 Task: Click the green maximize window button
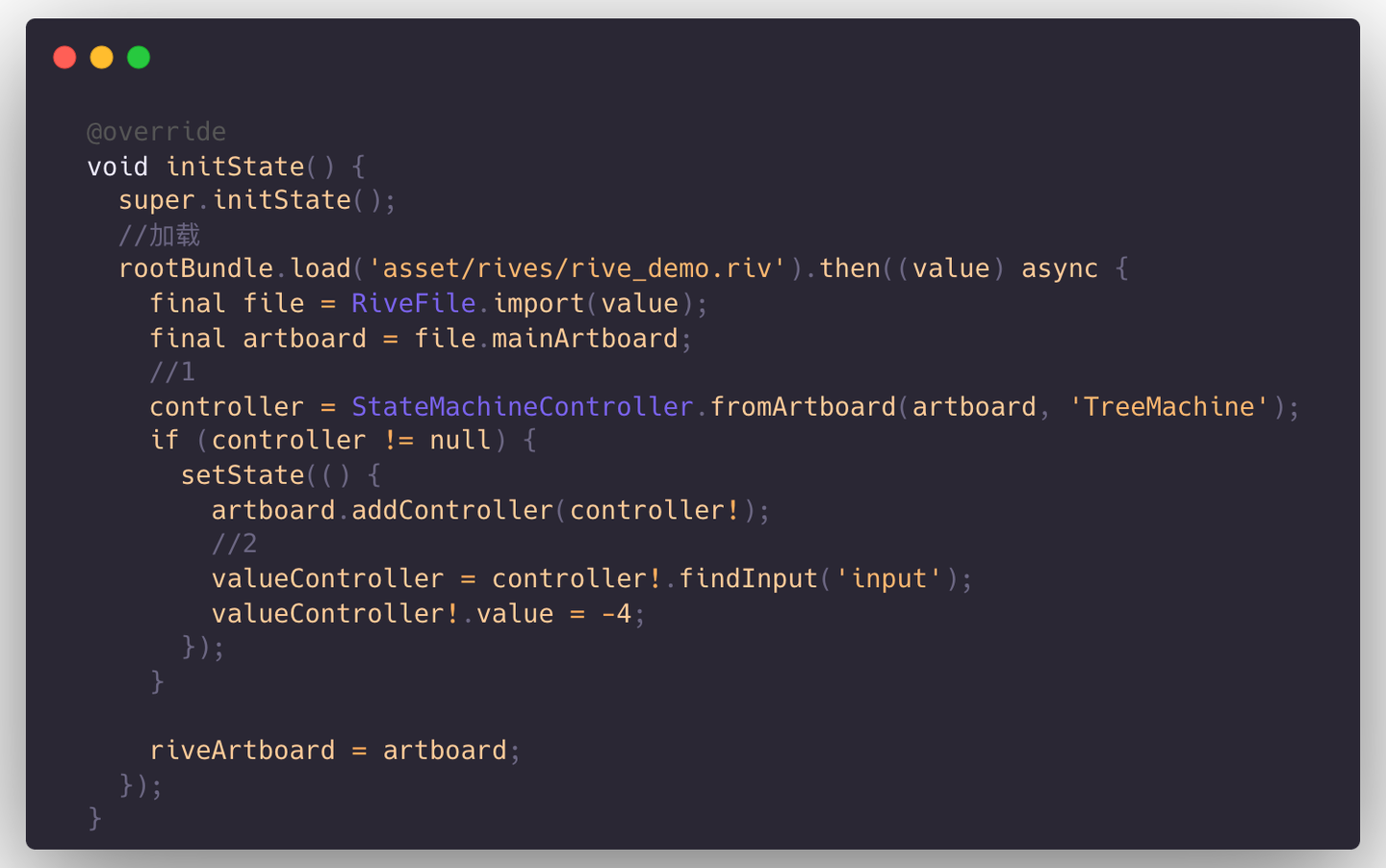click(x=139, y=58)
